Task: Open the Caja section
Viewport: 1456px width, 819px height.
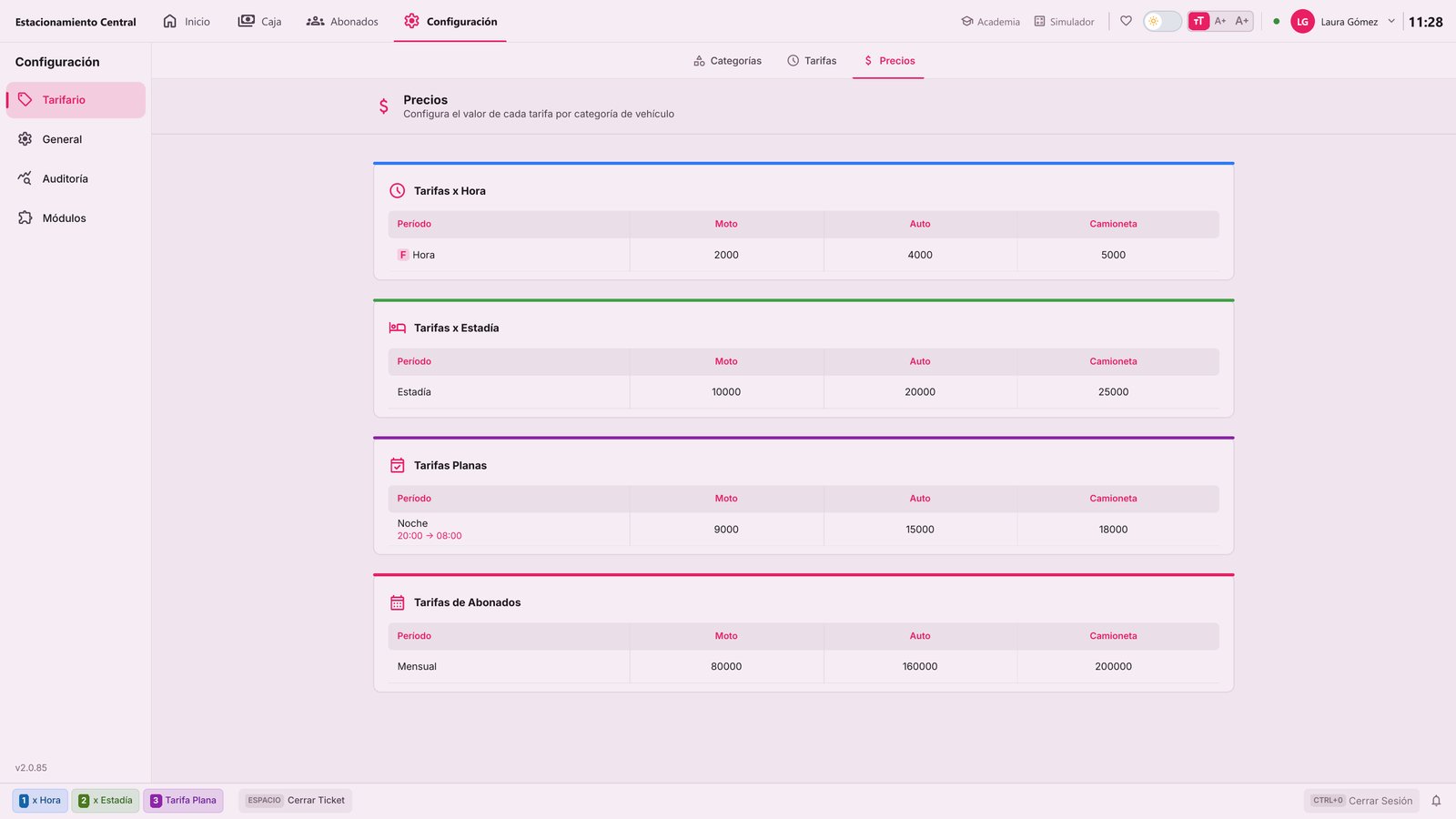Action: (x=259, y=21)
